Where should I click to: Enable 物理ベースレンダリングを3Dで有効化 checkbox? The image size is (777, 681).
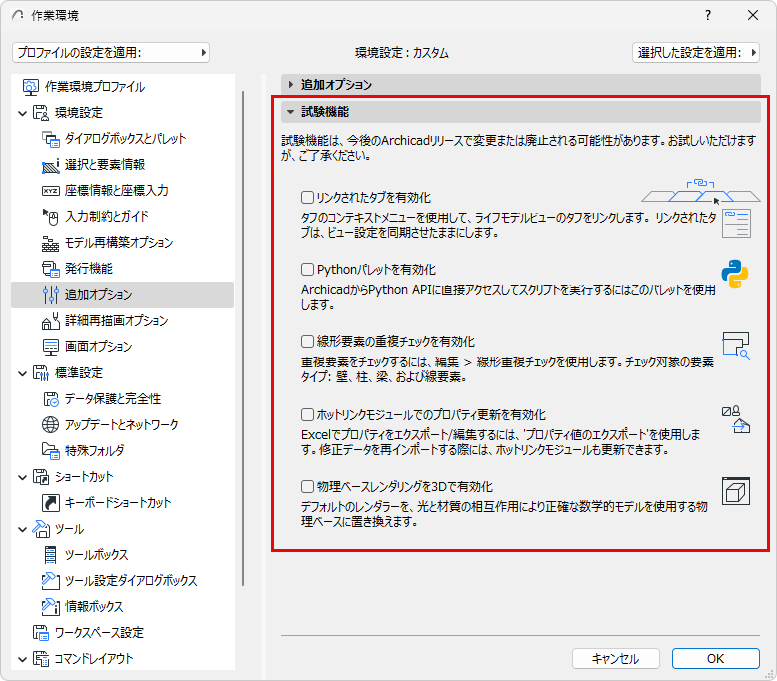(x=307, y=486)
